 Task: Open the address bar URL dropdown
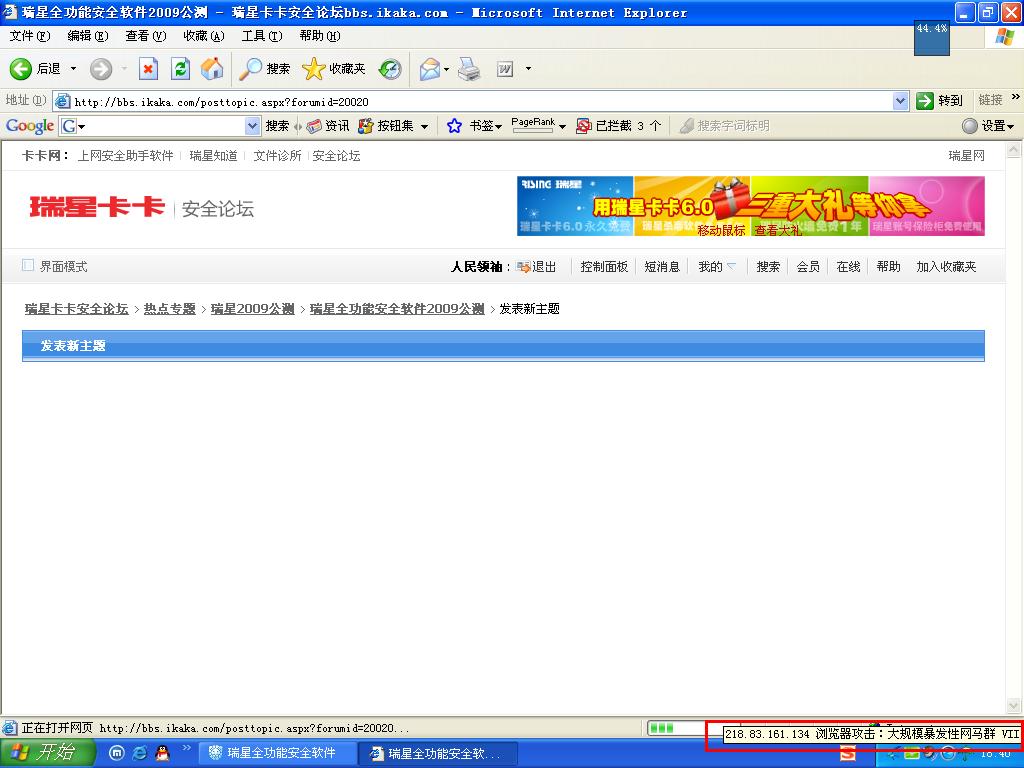coord(900,101)
